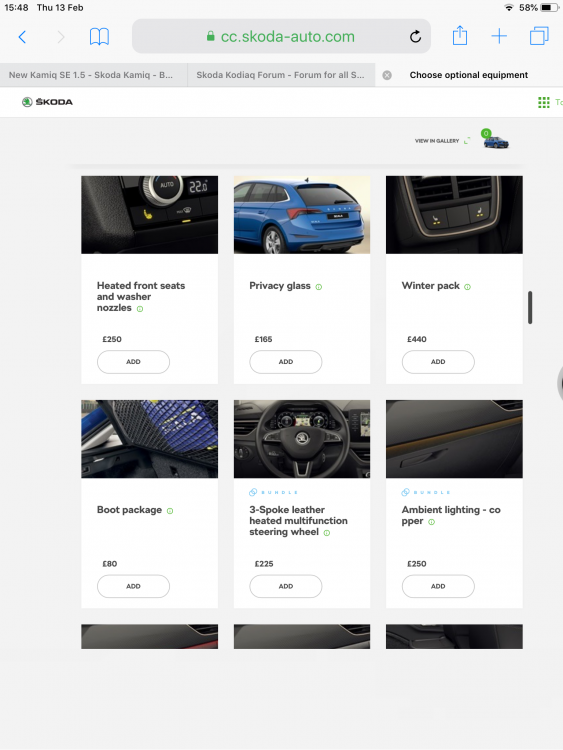563x750 pixels.
Task: Open the Boot package net image
Action: (149, 439)
